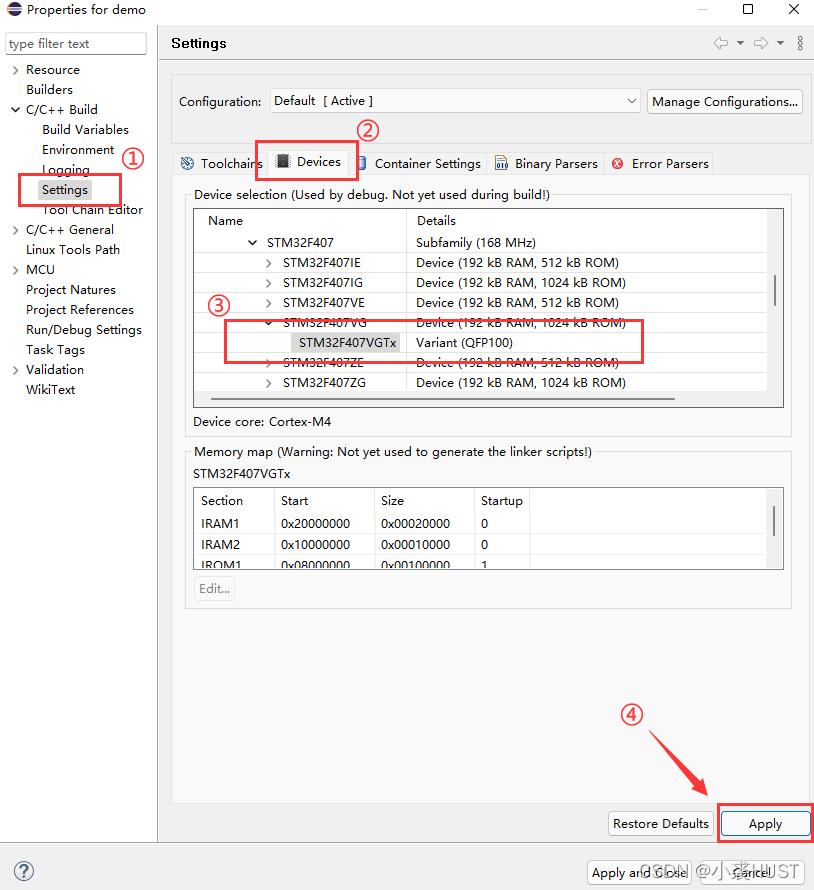Select Environment in the sidebar
Viewport: 814px width, 890px height.
(78, 150)
